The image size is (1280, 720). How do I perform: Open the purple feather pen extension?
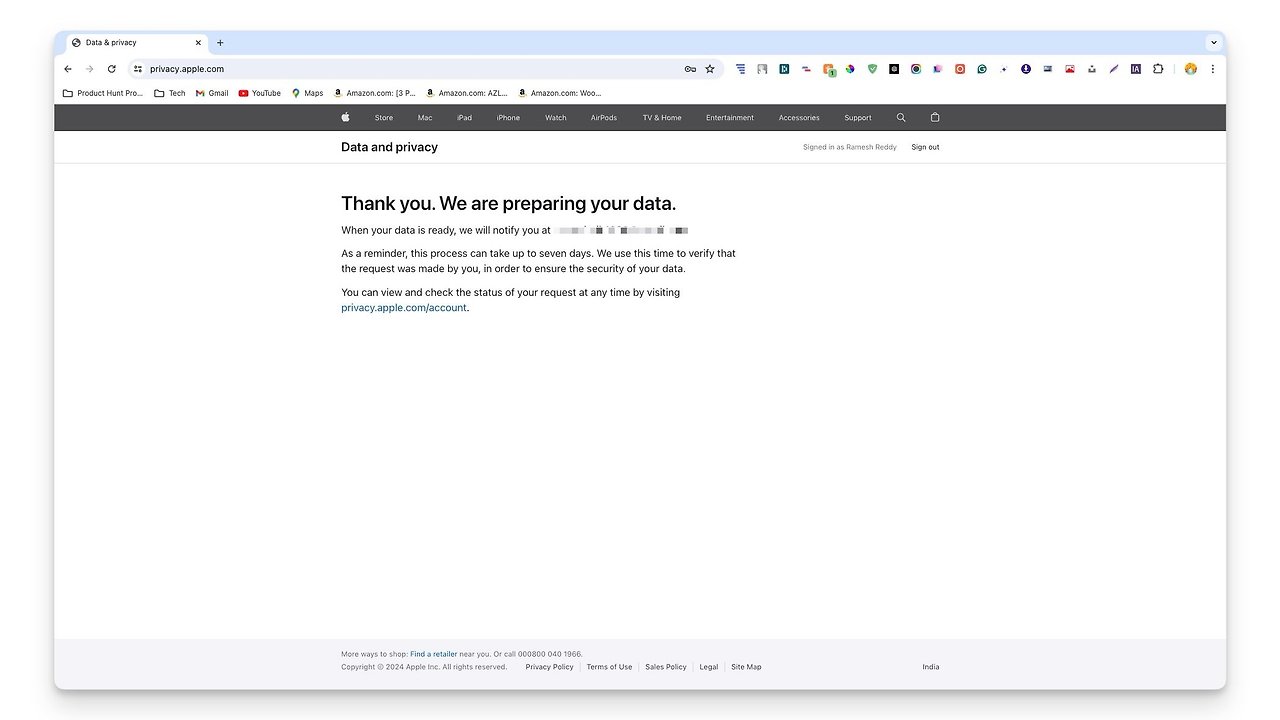[x=1114, y=69]
